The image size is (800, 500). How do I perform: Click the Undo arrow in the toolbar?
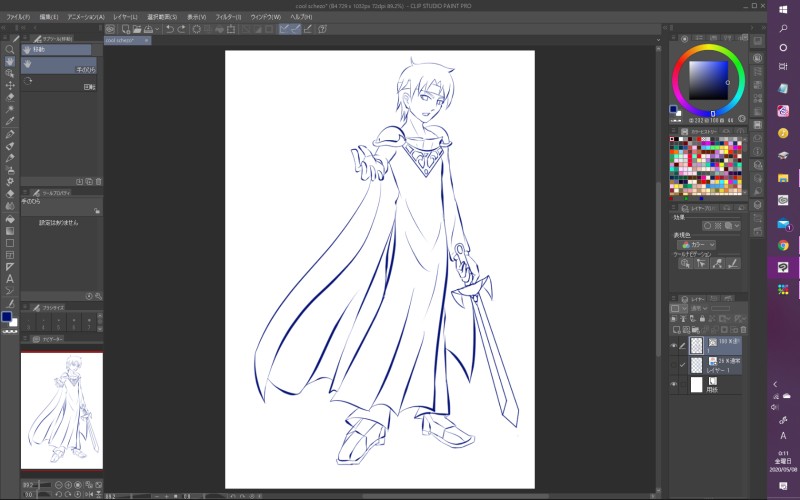[170, 29]
